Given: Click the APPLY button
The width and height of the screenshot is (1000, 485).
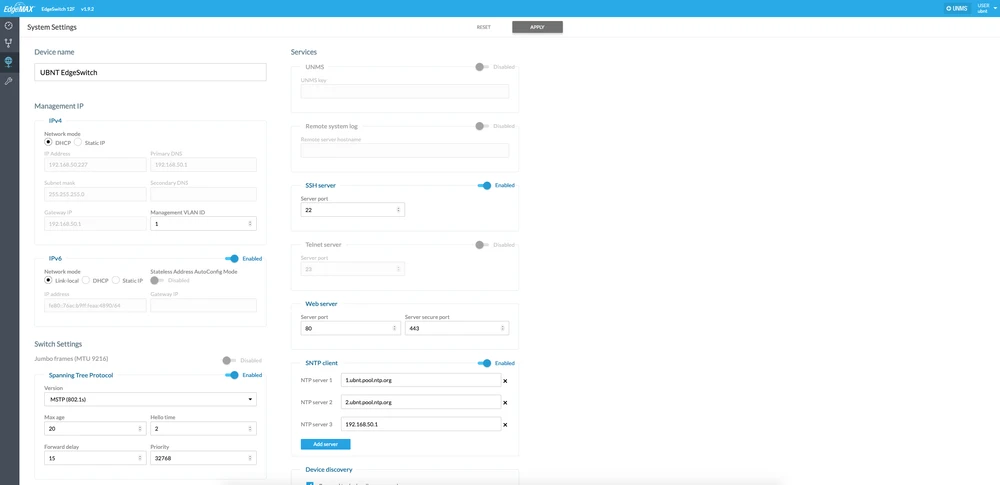Looking at the screenshot, I should (537, 27).
